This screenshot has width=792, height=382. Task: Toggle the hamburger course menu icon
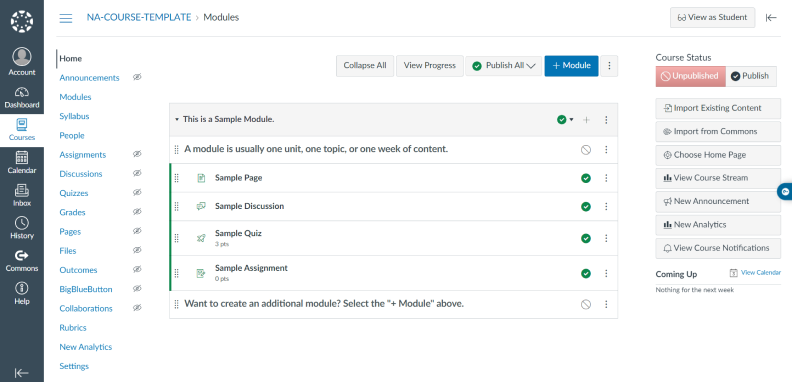click(x=66, y=18)
